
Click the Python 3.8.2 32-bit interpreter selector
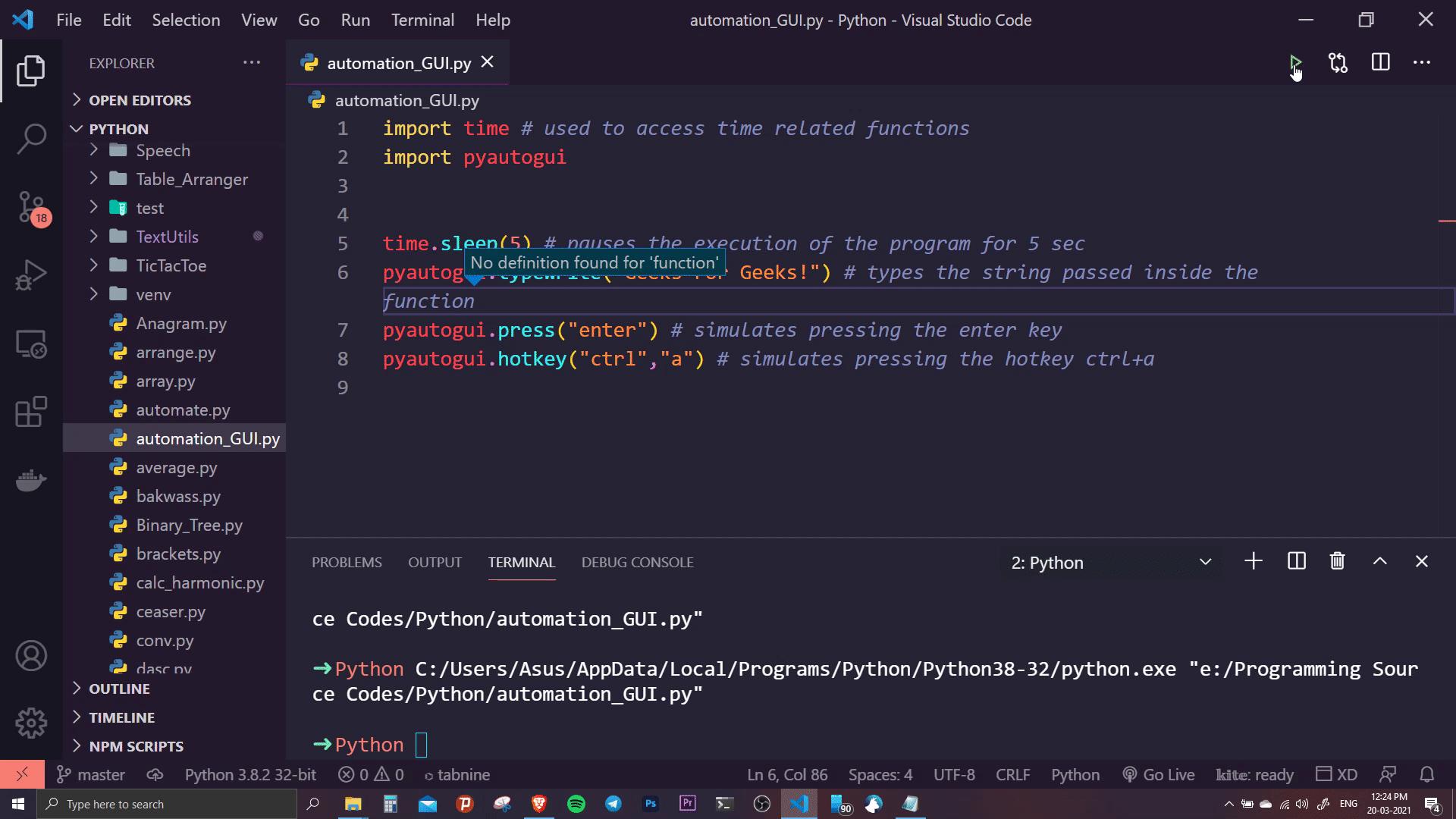click(250, 775)
